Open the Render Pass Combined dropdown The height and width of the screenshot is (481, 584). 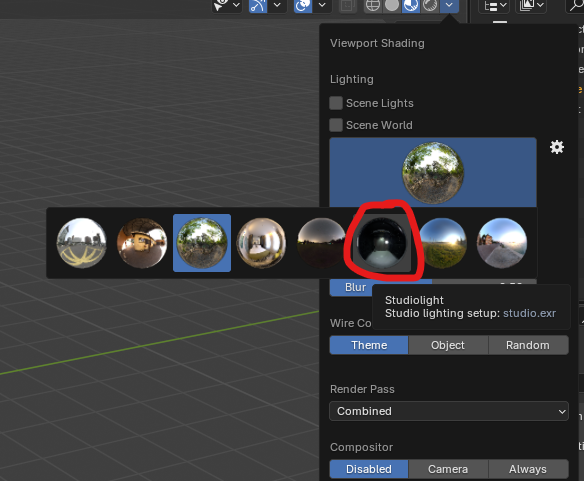pos(449,411)
